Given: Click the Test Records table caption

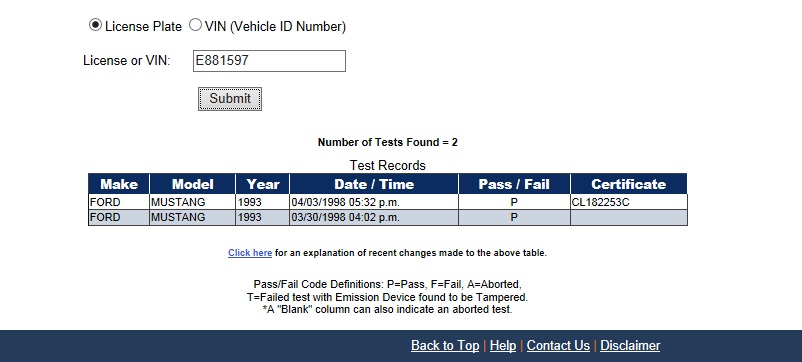Looking at the screenshot, I should pyautogui.click(x=388, y=166).
